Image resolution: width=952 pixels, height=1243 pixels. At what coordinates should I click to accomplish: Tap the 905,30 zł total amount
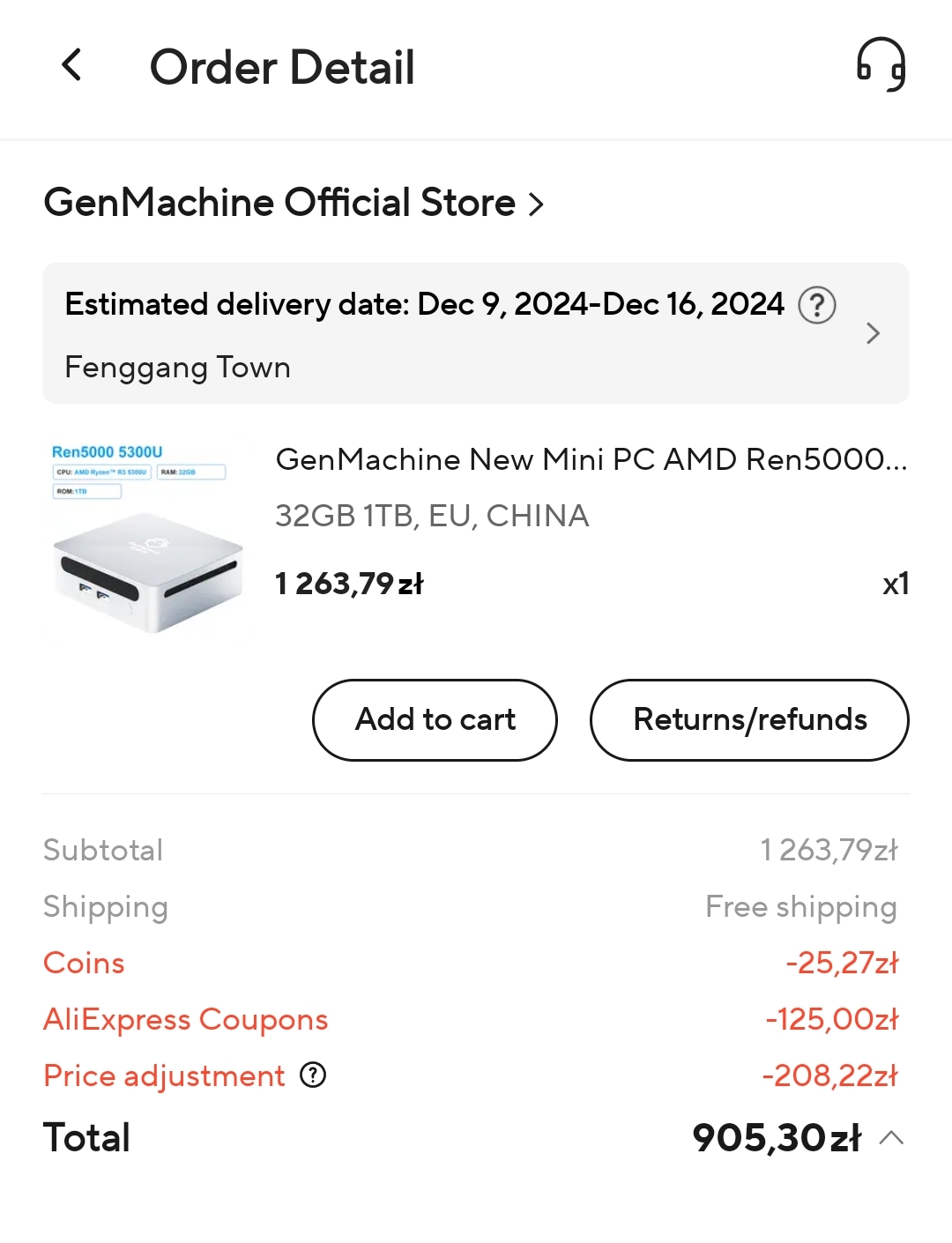click(x=777, y=1137)
